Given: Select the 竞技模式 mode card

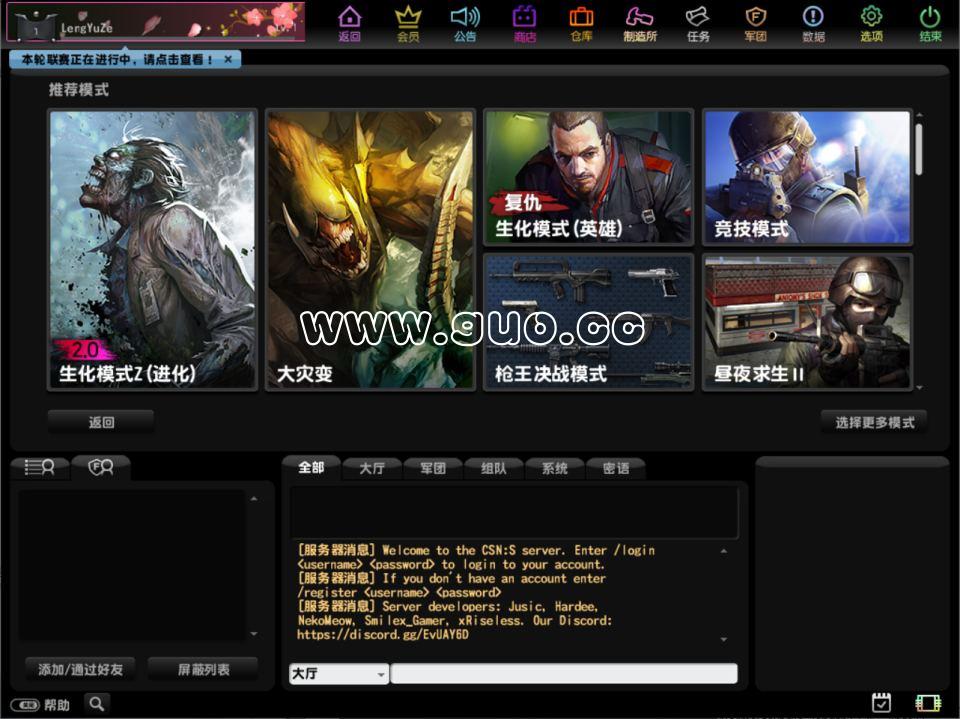Looking at the screenshot, I should coord(807,177).
